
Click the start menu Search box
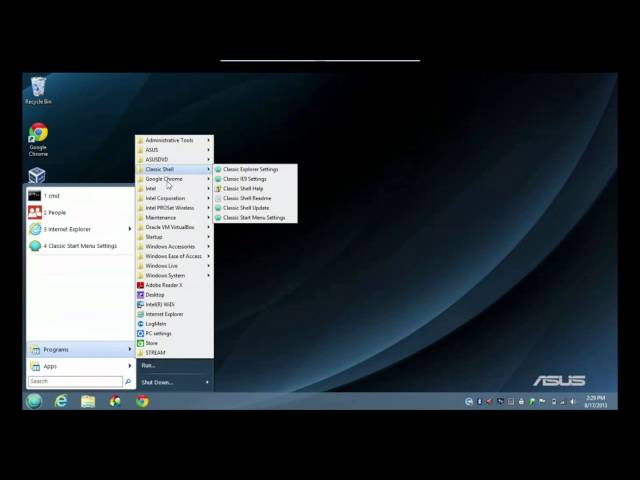76,381
